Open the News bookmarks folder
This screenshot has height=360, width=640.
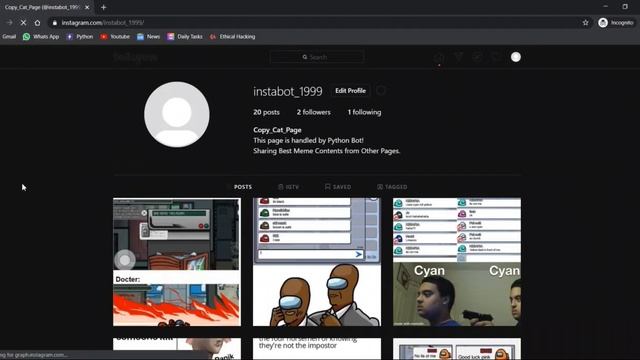click(149, 37)
